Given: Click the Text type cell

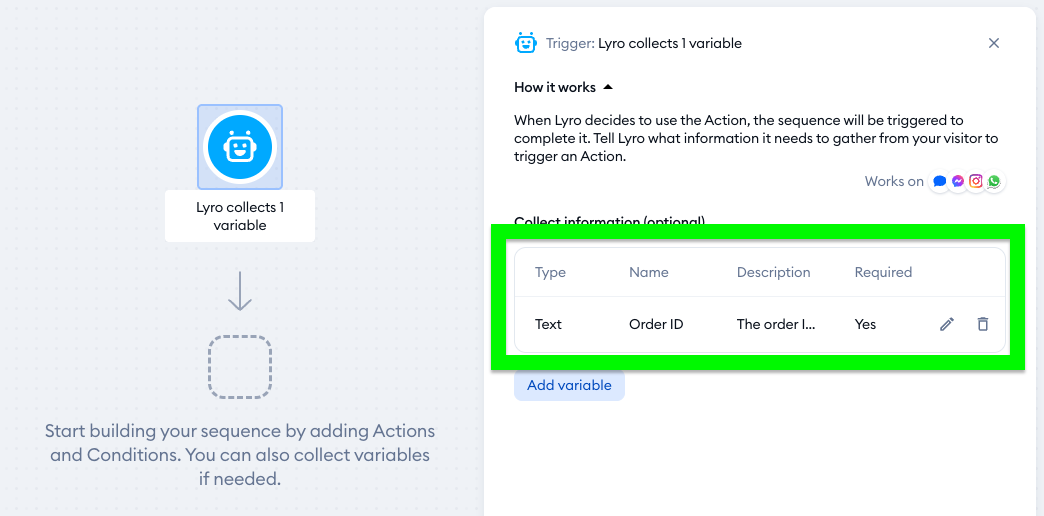Looking at the screenshot, I should [549, 324].
